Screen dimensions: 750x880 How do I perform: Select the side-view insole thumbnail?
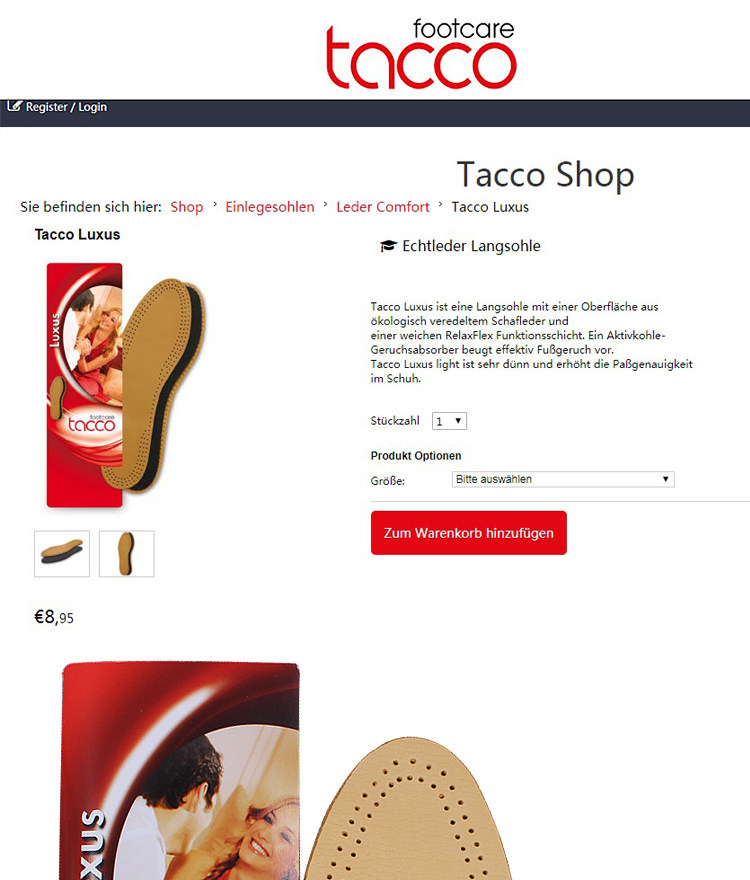click(62, 554)
